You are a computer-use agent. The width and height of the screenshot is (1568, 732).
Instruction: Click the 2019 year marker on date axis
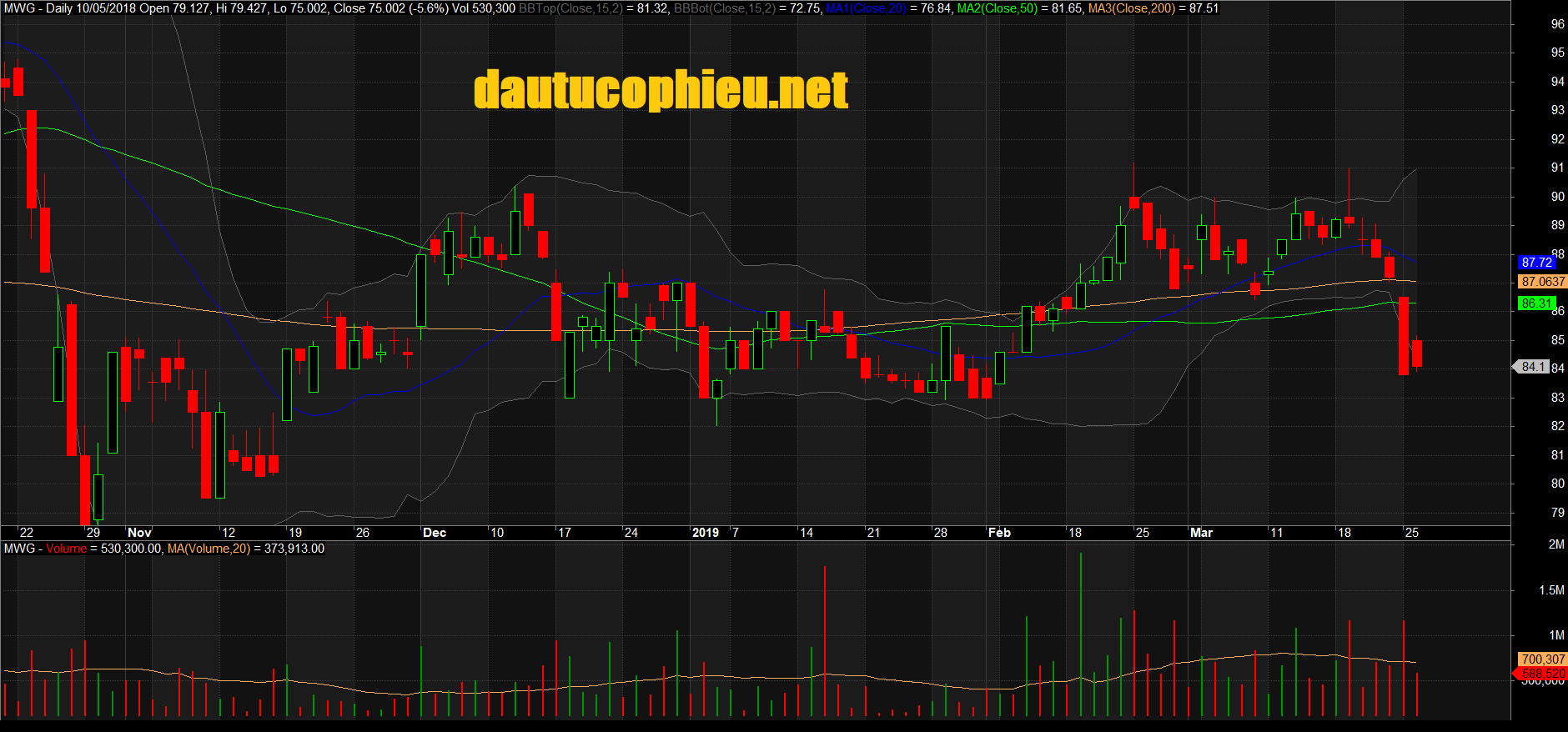click(706, 533)
